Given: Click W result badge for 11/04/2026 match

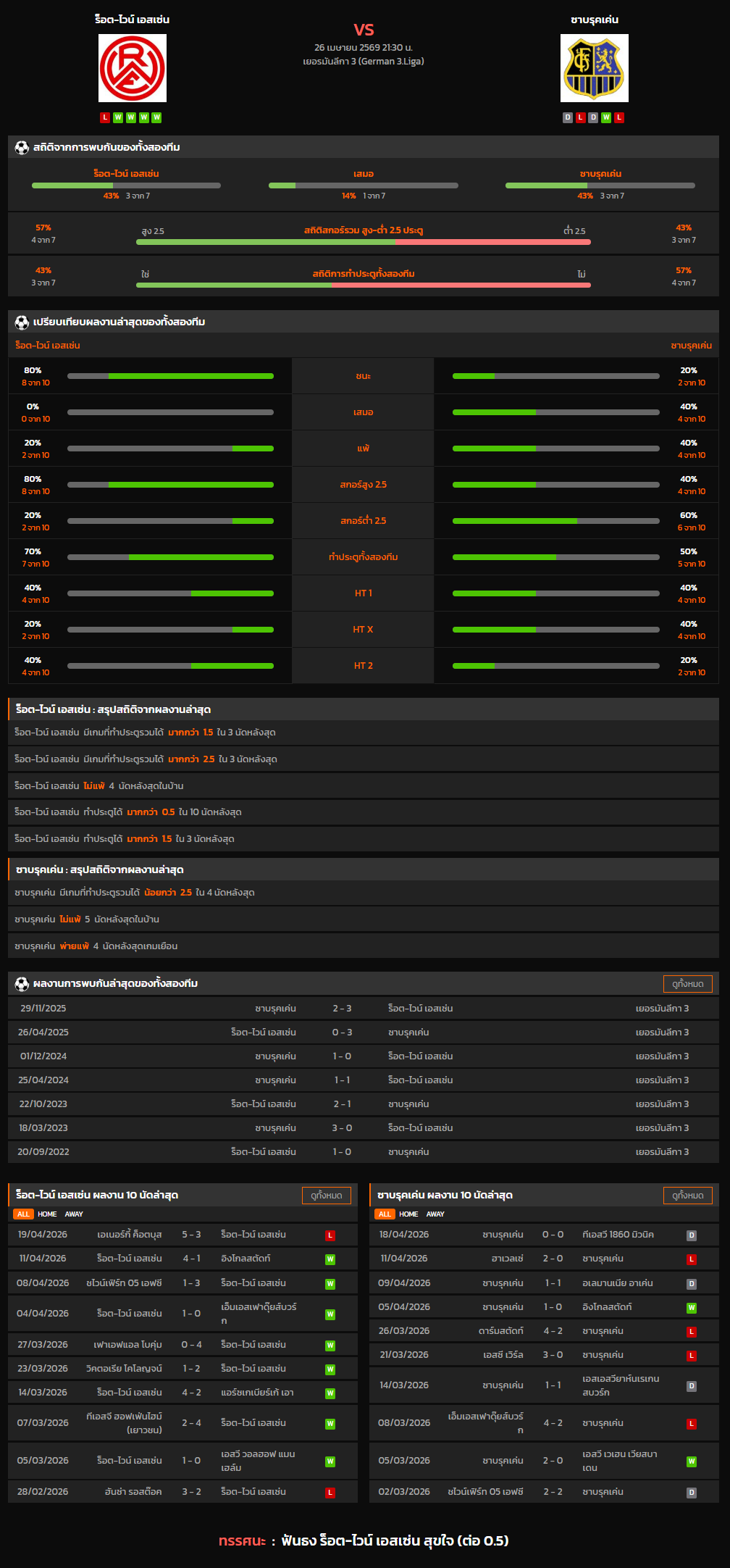Looking at the screenshot, I should 330,1259.
